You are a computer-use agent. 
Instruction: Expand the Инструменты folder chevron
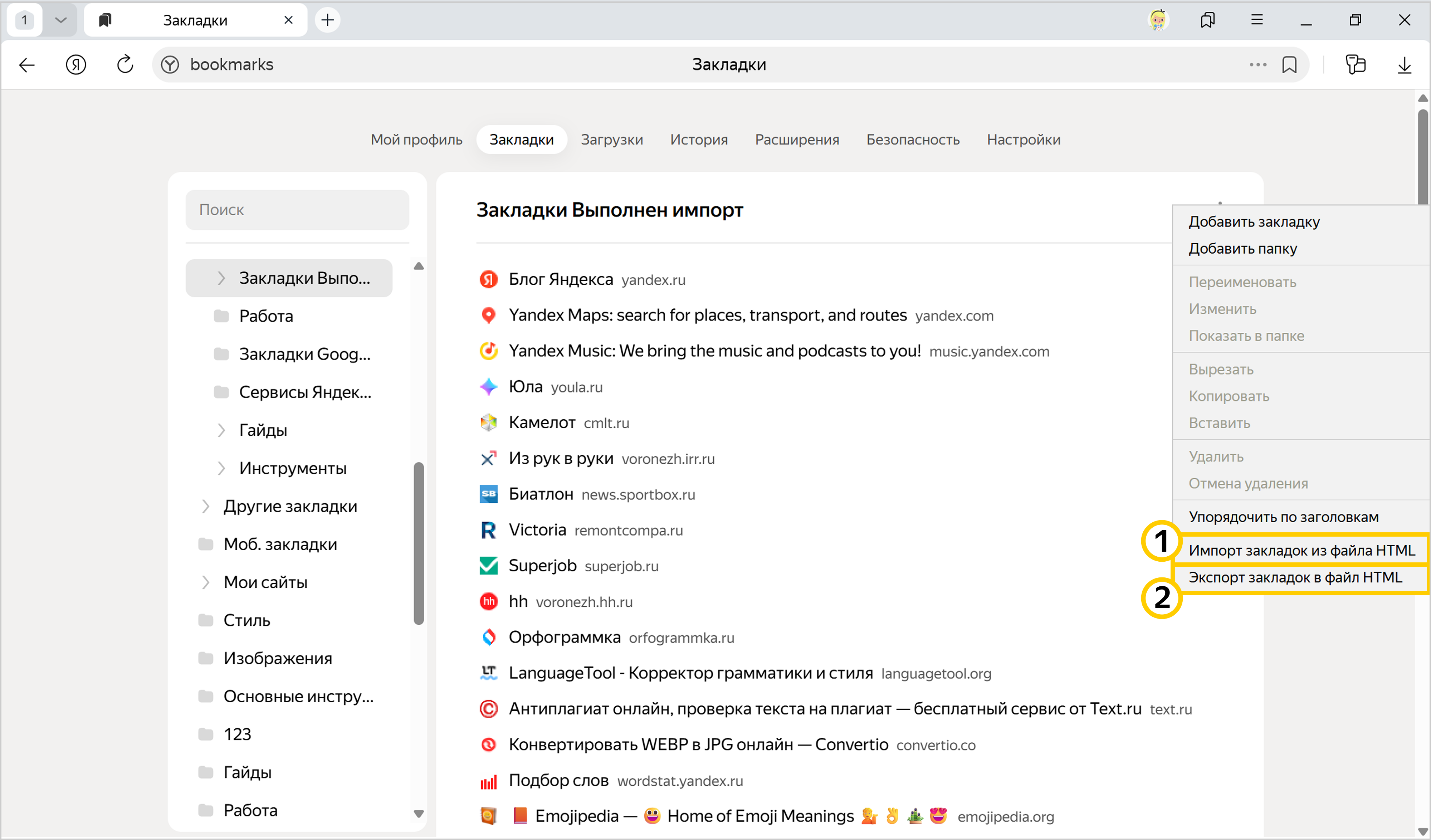221,468
